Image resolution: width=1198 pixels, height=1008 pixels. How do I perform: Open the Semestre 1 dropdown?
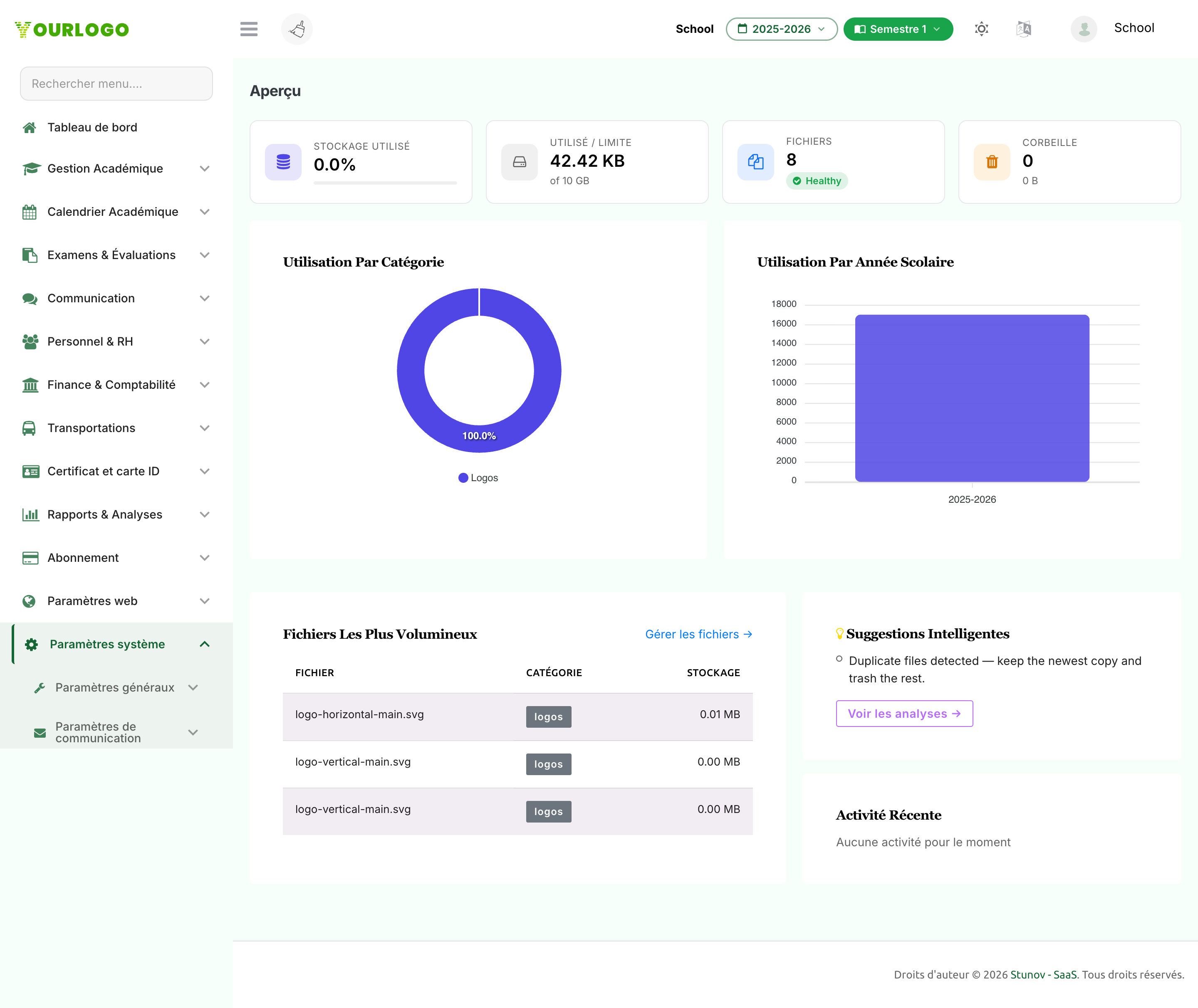tap(898, 29)
